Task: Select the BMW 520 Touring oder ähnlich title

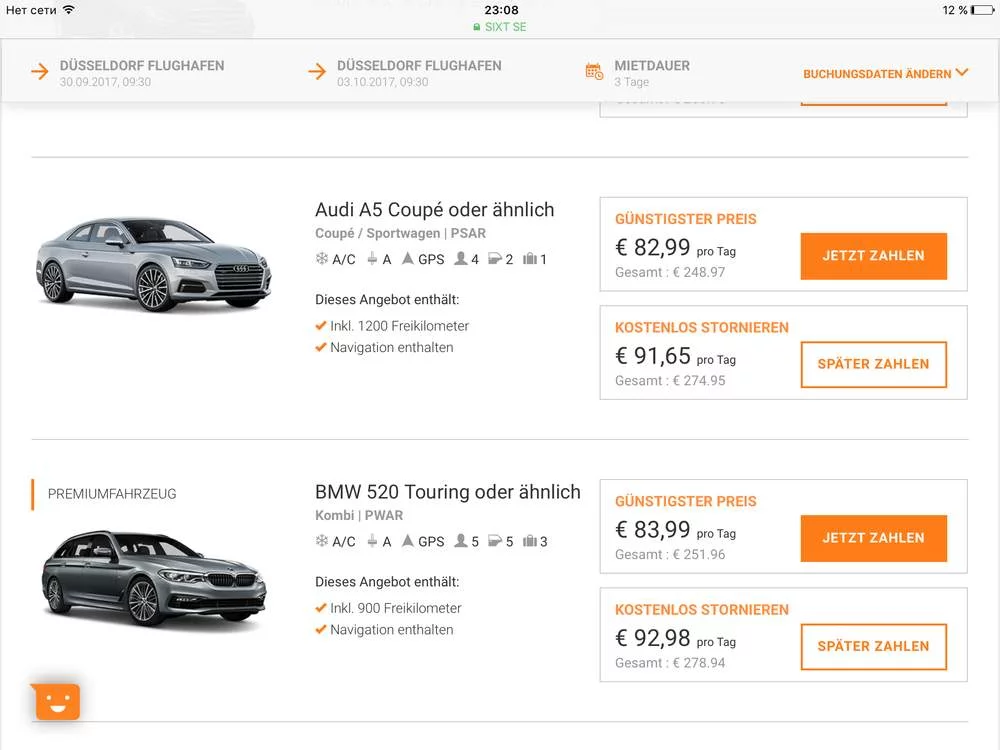Action: pos(447,492)
